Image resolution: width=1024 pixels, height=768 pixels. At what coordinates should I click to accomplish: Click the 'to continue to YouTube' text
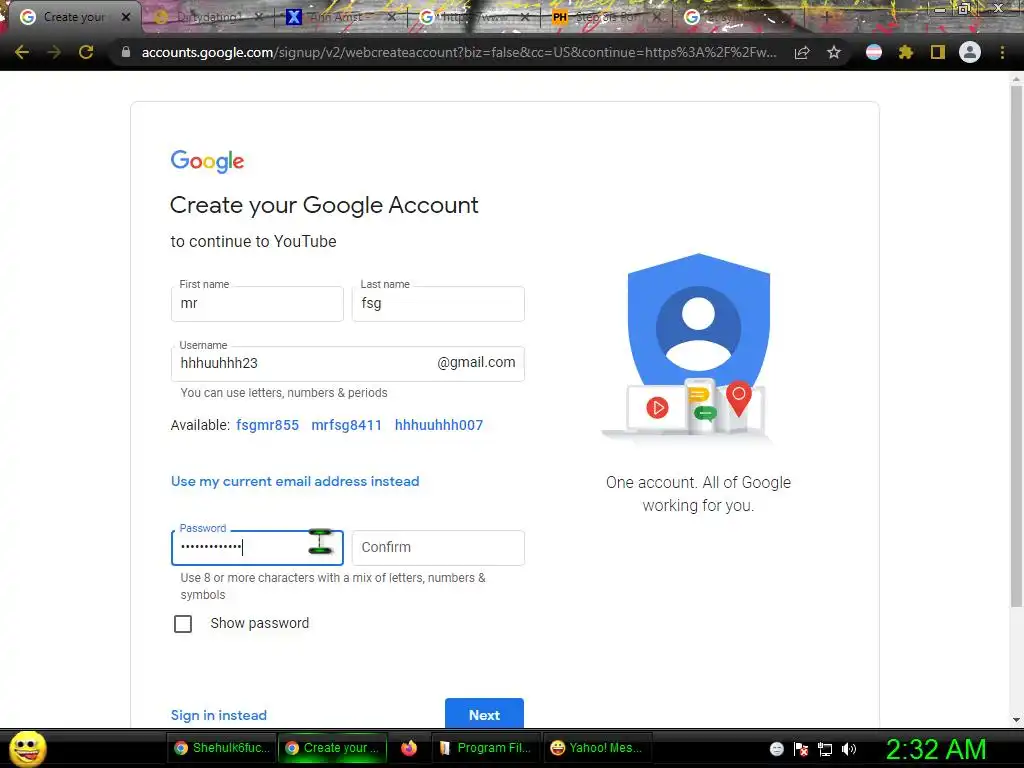point(253,242)
